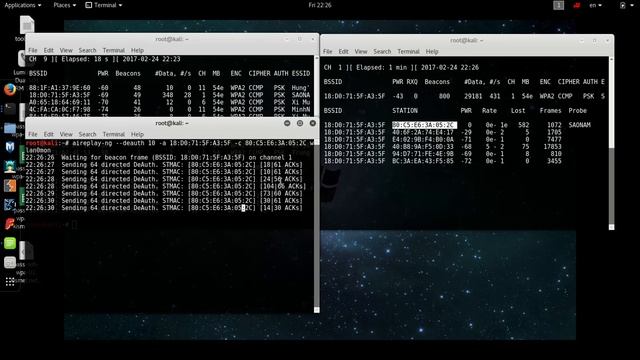Click scrollbar thumb in front deauth terminal
The width and height of the screenshot is (640, 360).
(x=316, y=226)
